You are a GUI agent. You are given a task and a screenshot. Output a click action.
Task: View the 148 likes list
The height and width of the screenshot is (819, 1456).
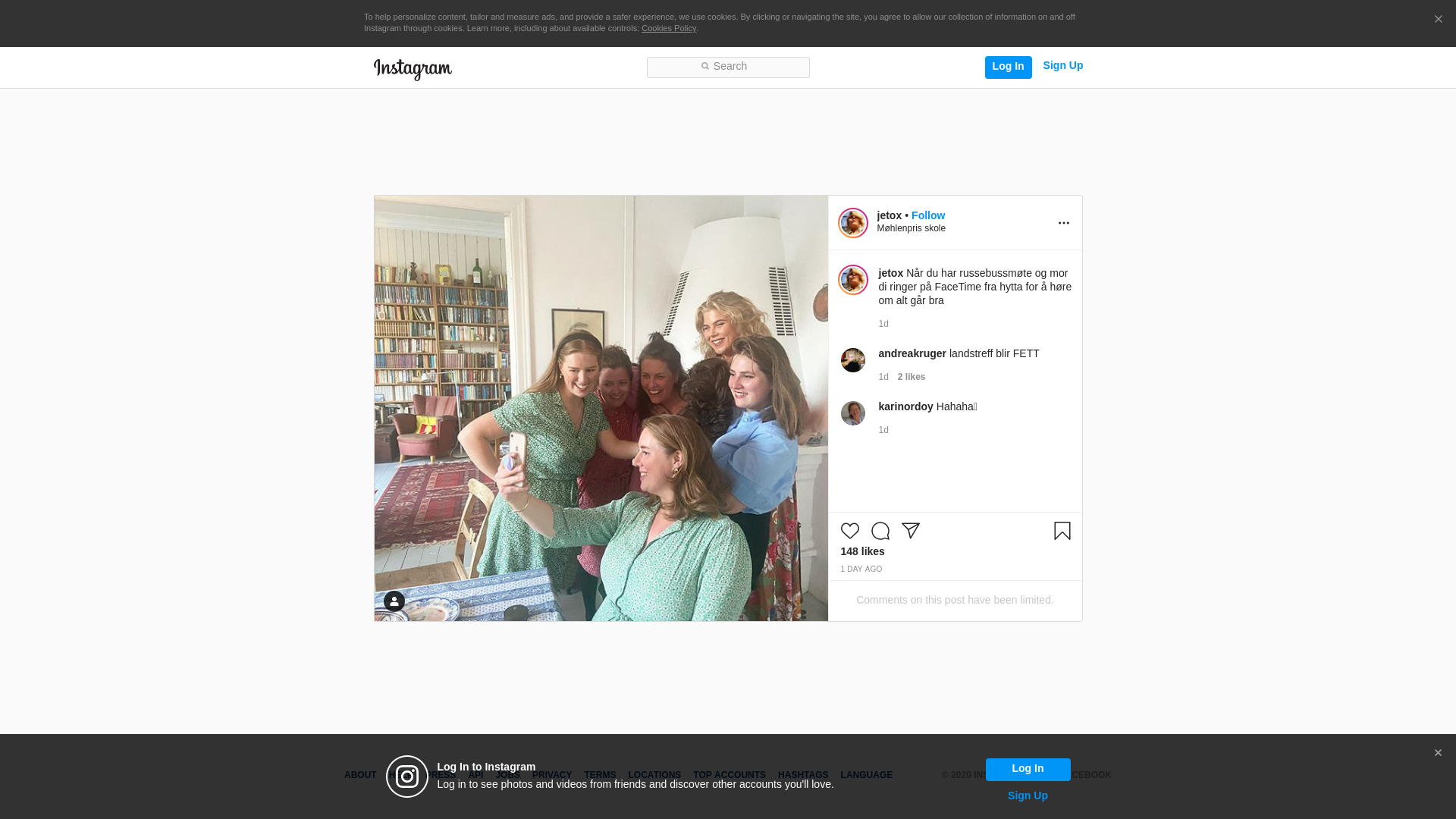(x=862, y=551)
